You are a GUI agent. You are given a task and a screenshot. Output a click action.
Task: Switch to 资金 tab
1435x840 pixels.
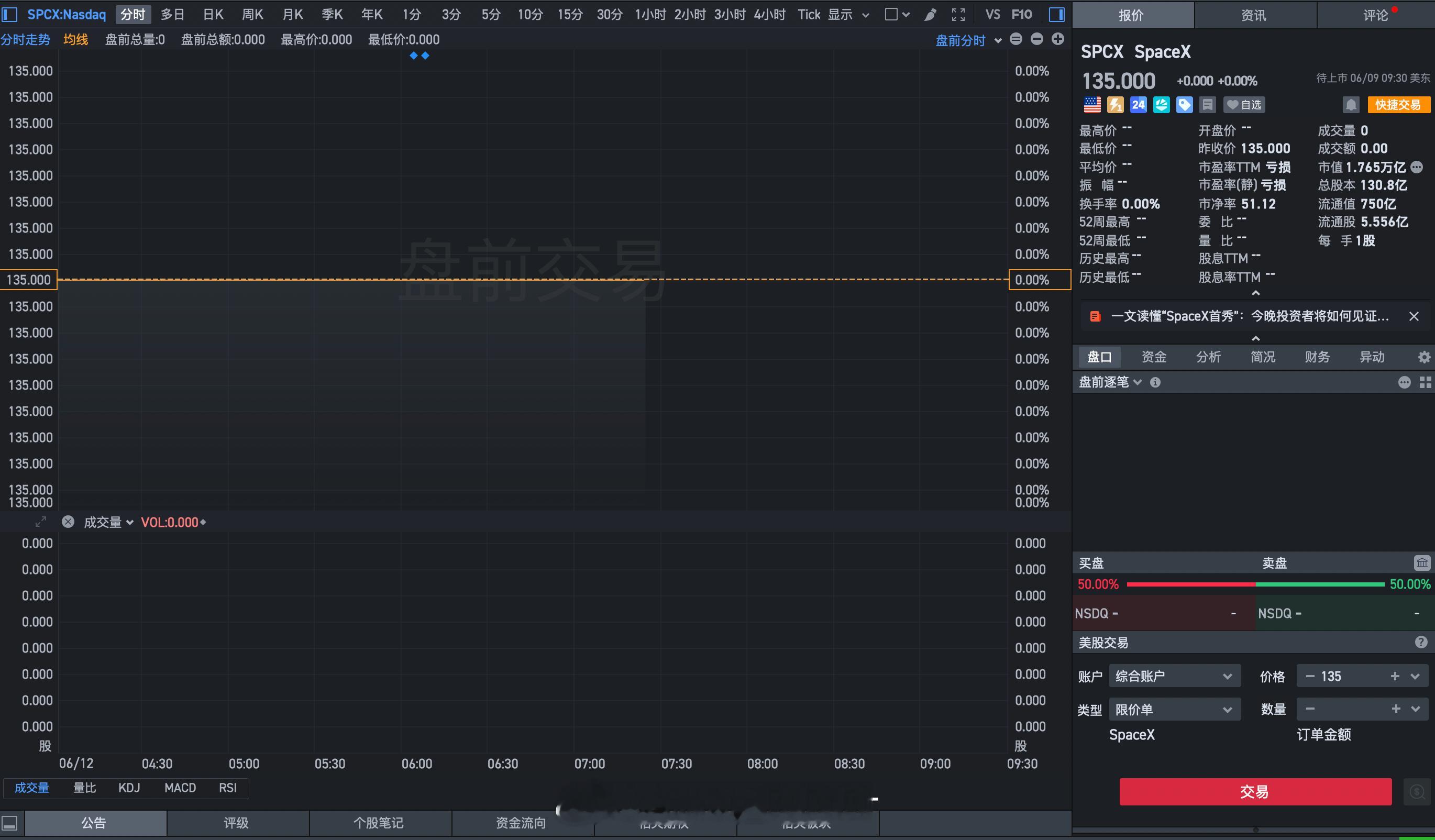click(1154, 357)
